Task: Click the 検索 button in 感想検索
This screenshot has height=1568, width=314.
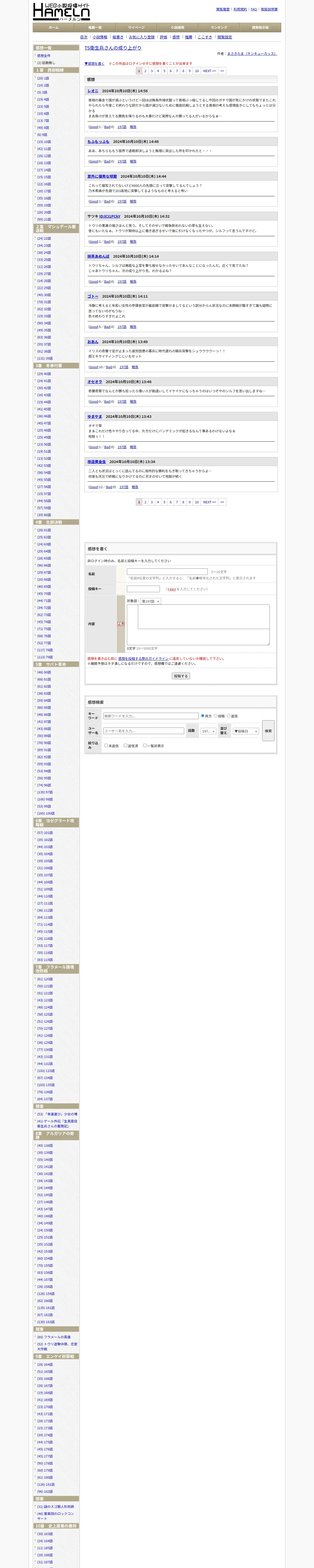Action: pyautogui.click(x=268, y=730)
